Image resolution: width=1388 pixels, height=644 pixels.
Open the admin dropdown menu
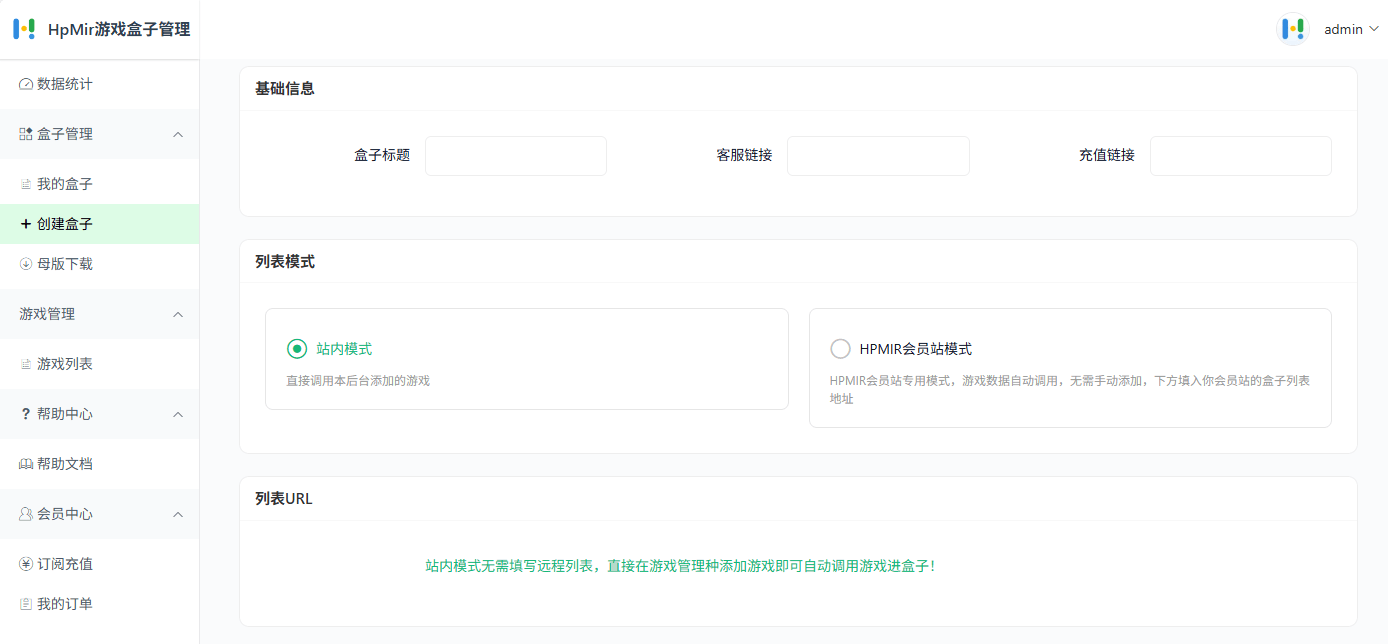click(1349, 29)
